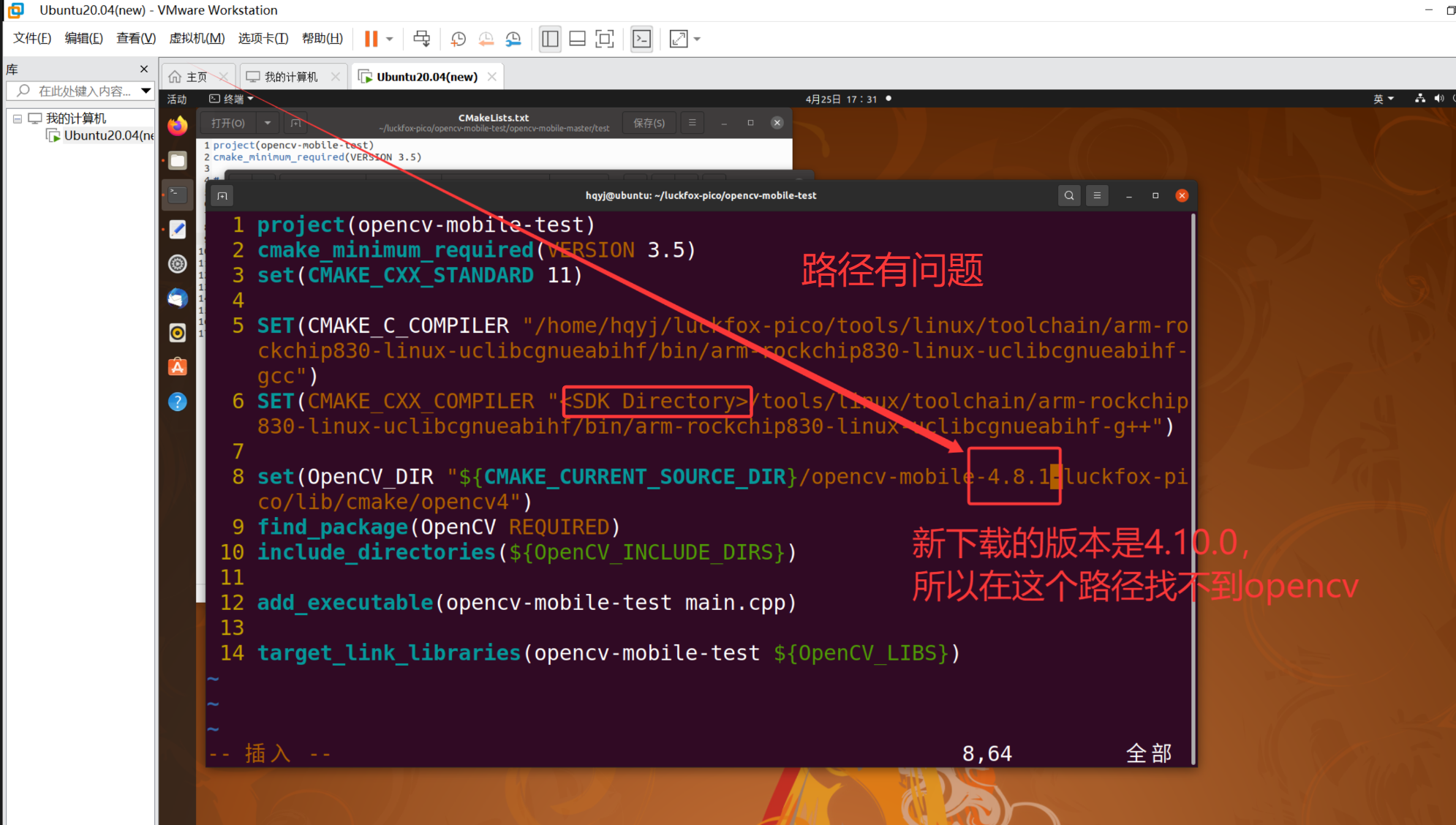
Task: Take a snapshot of the virtual machine
Action: click(x=458, y=38)
